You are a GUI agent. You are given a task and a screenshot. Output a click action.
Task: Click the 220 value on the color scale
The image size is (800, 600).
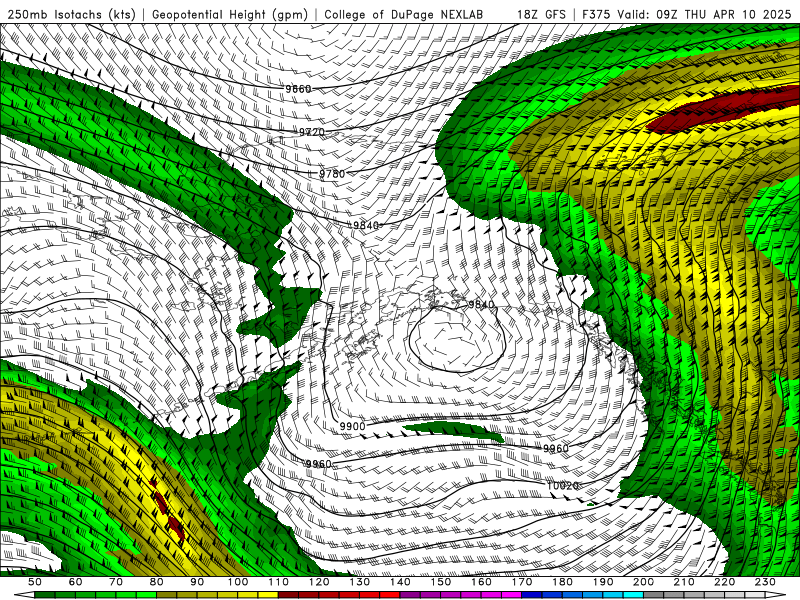[x=724, y=582]
